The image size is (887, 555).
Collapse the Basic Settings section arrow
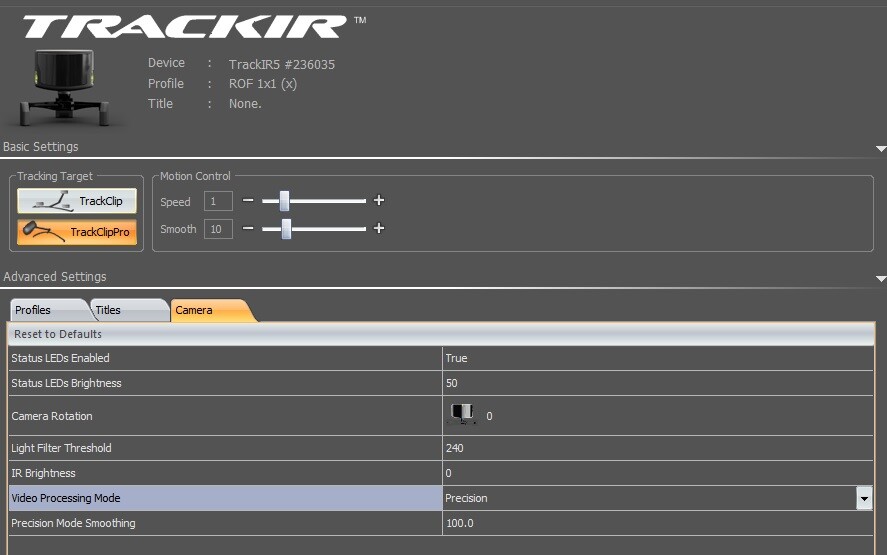coord(881,149)
